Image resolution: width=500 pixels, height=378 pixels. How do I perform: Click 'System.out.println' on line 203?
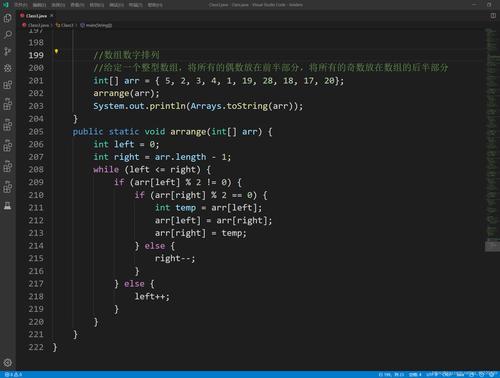(x=139, y=106)
